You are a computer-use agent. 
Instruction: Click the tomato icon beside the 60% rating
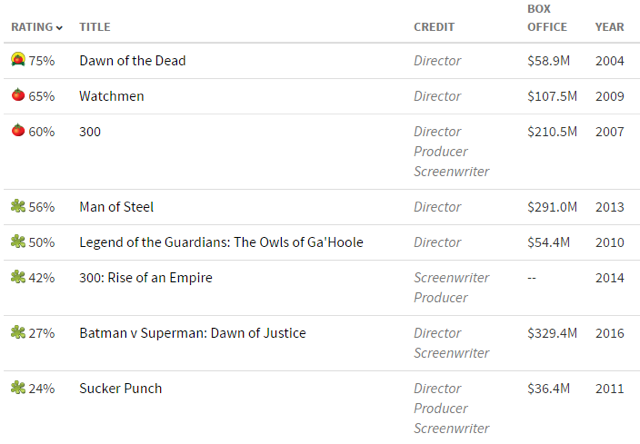coord(18,130)
